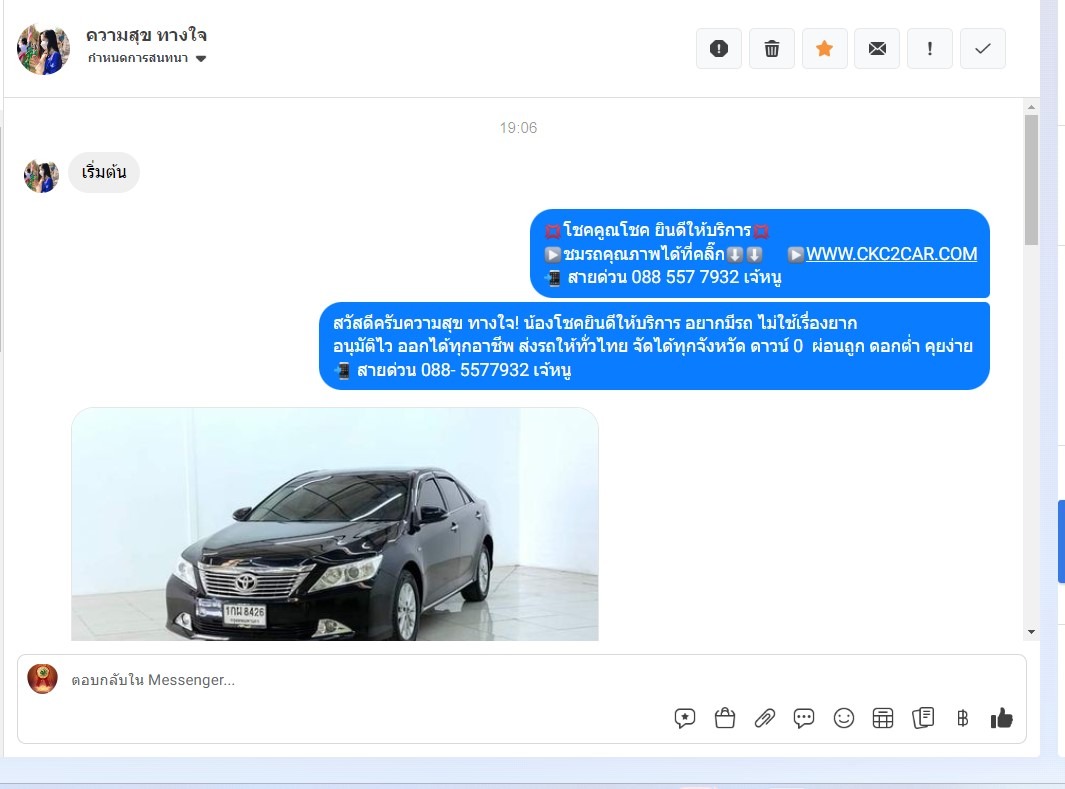Screen dimensions: 1065x789
Task: Open the WWW.CKC2CAR.COM link
Action: [x=891, y=254]
